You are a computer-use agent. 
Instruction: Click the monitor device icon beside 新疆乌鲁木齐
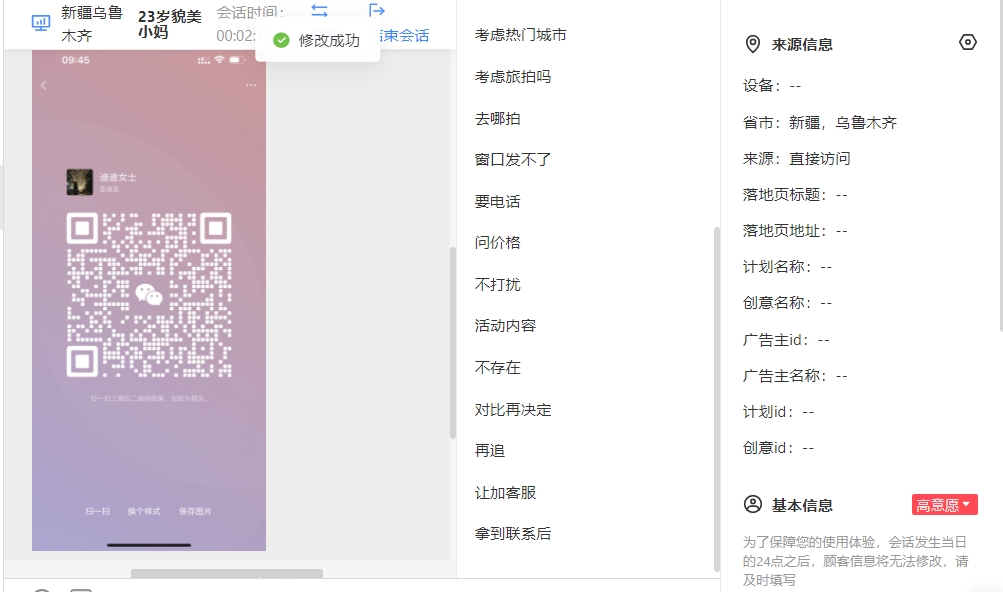click(41, 24)
